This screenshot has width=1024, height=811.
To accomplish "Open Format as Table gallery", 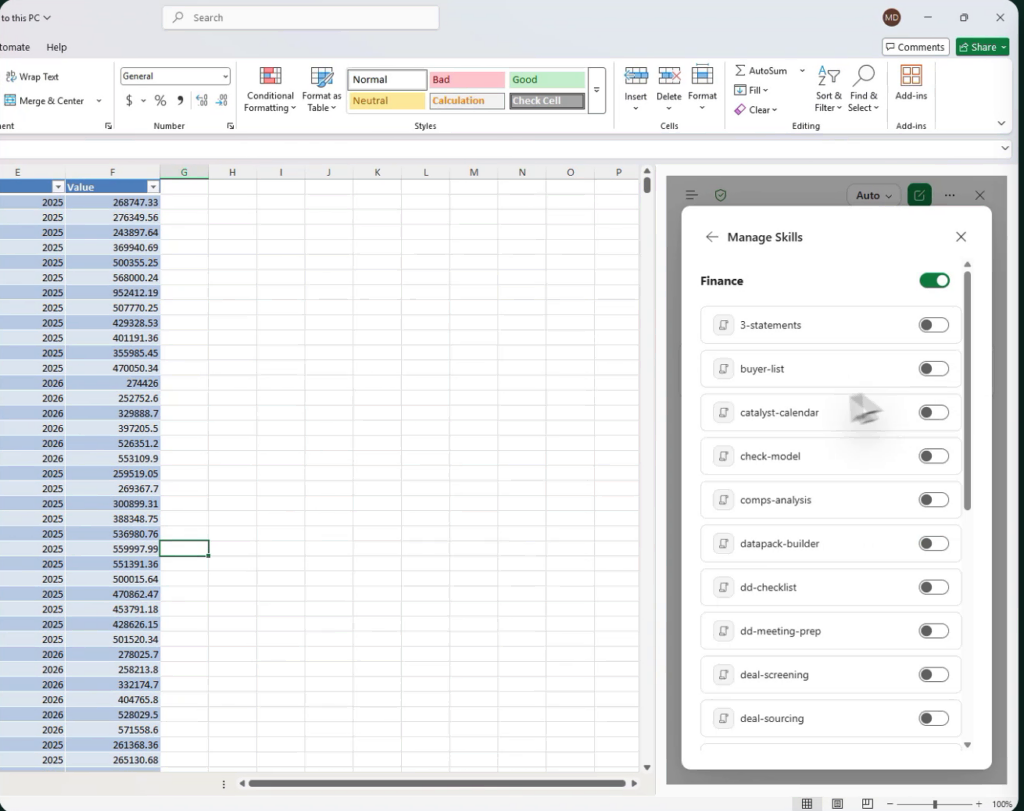I will tap(321, 89).
